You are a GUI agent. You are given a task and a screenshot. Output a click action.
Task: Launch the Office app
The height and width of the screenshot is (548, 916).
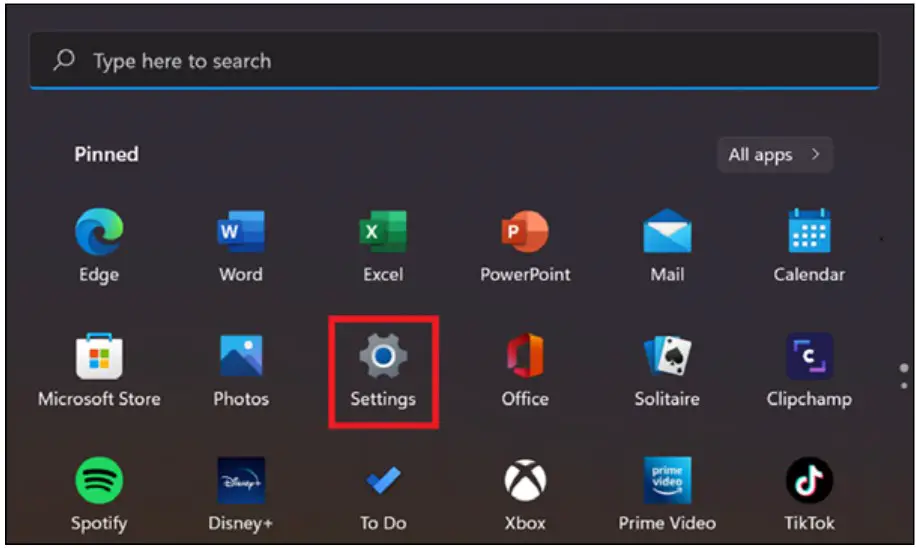pyautogui.click(x=525, y=356)
